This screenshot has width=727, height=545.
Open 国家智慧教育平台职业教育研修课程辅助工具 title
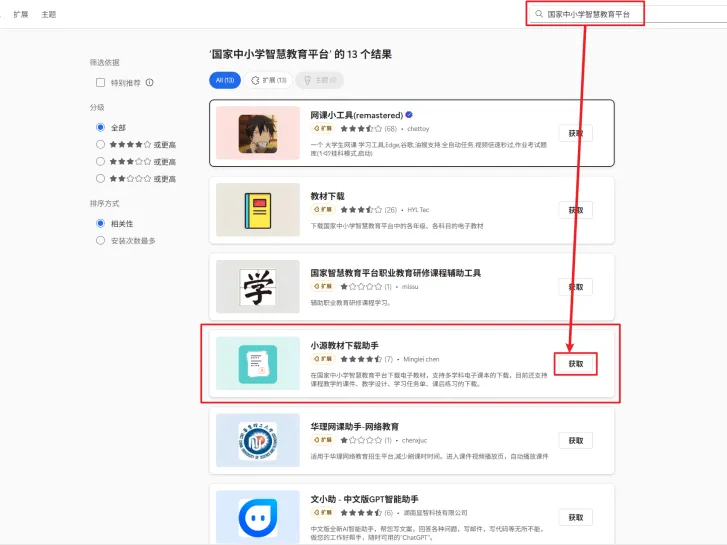point(395,273)
